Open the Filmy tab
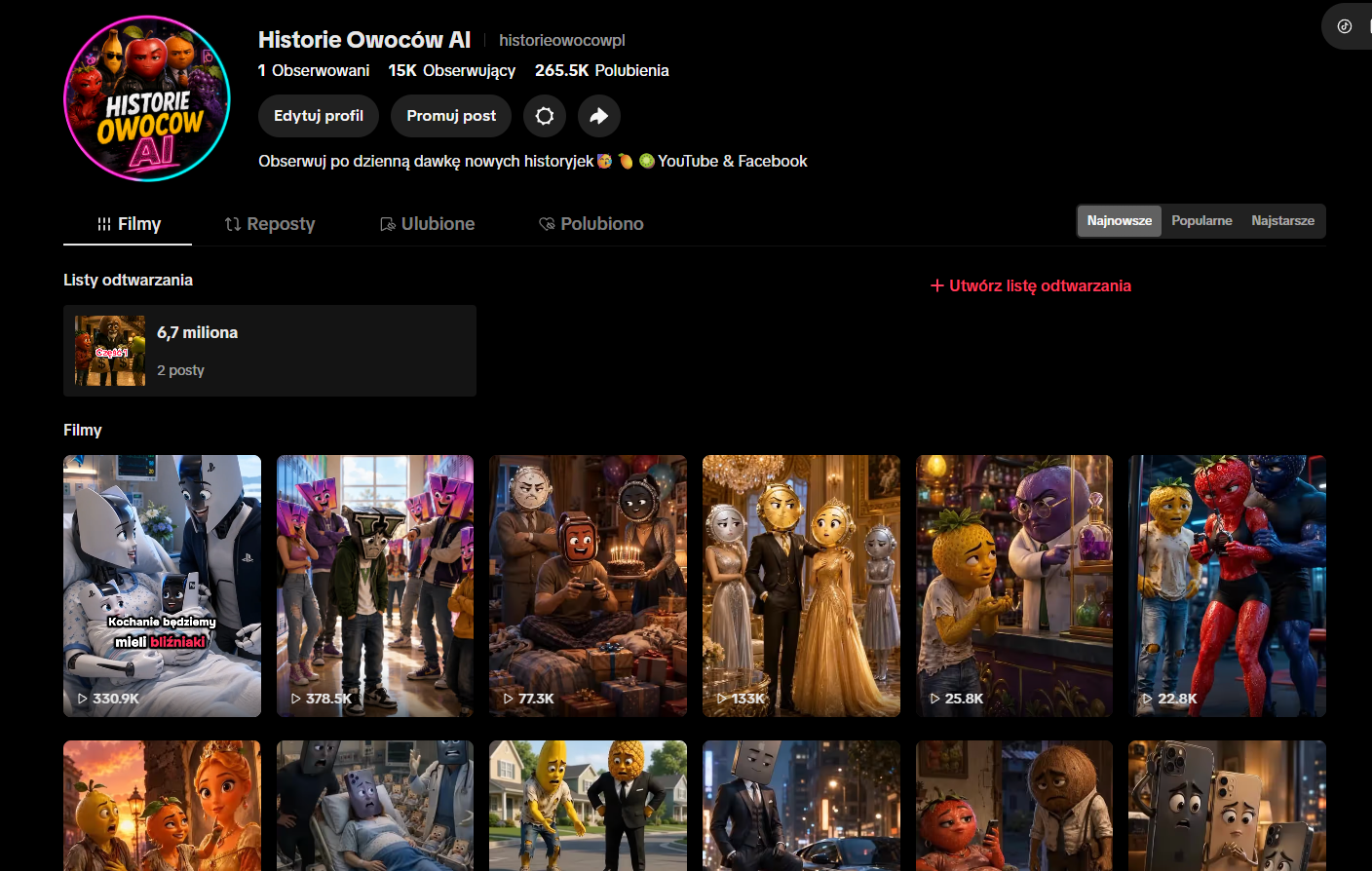Screen dimensions: 1372x871 click(x=128, y=224)
